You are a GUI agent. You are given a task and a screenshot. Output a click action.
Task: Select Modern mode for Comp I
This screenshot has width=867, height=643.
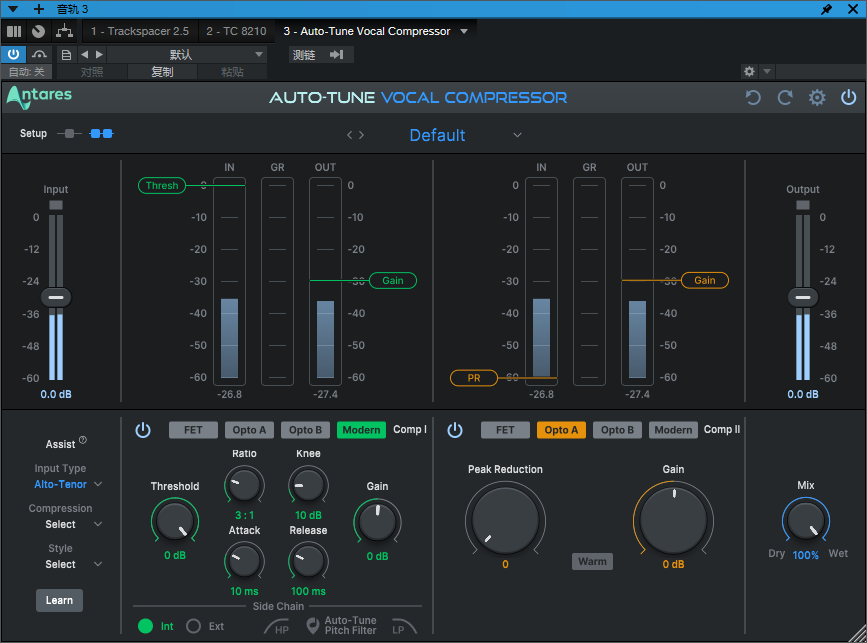(x=361, y=430)
